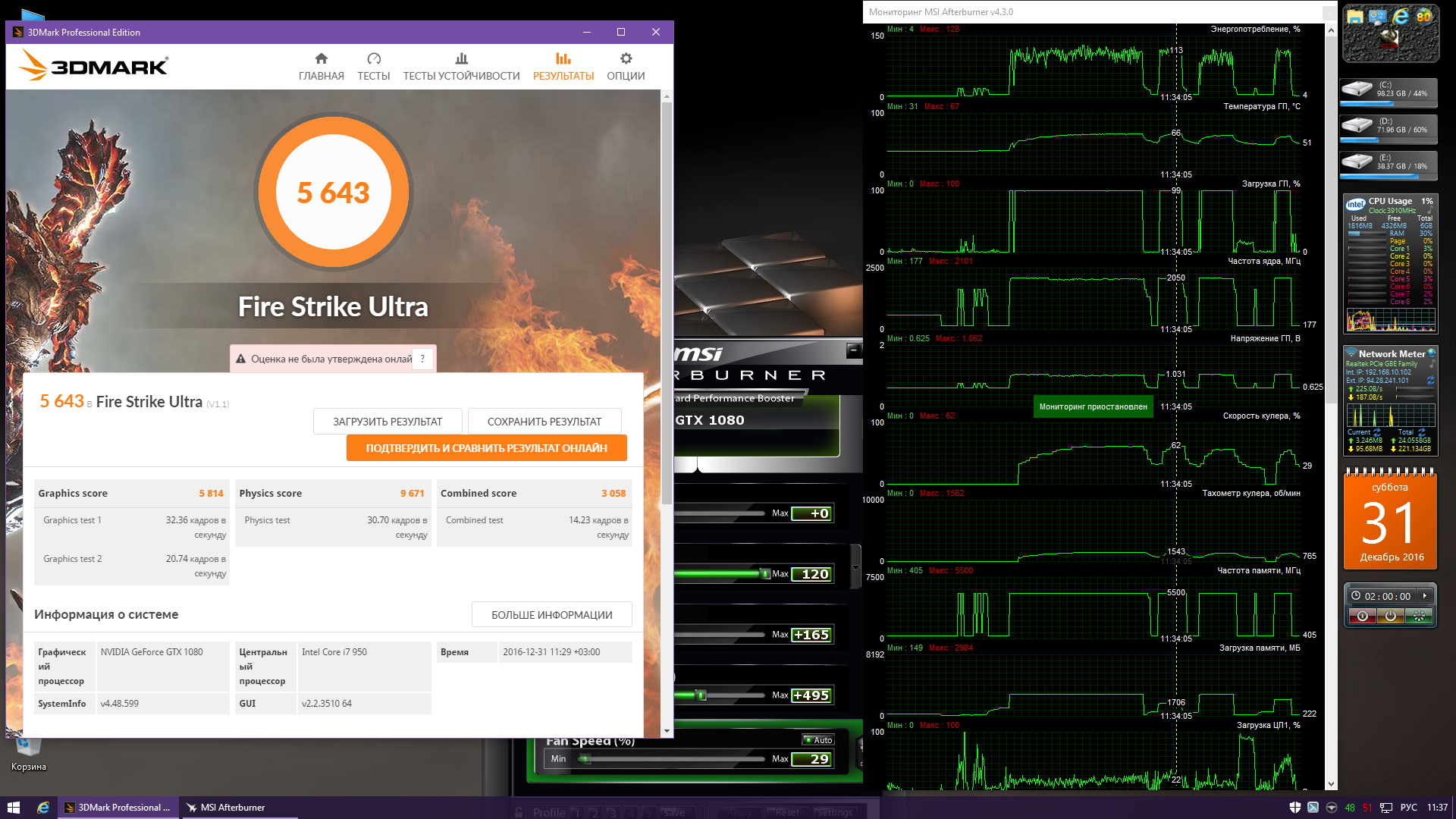Screen dimensions: 1456x819
Task: Click the Fan Speed slider handle
Action: click(584, 758)
